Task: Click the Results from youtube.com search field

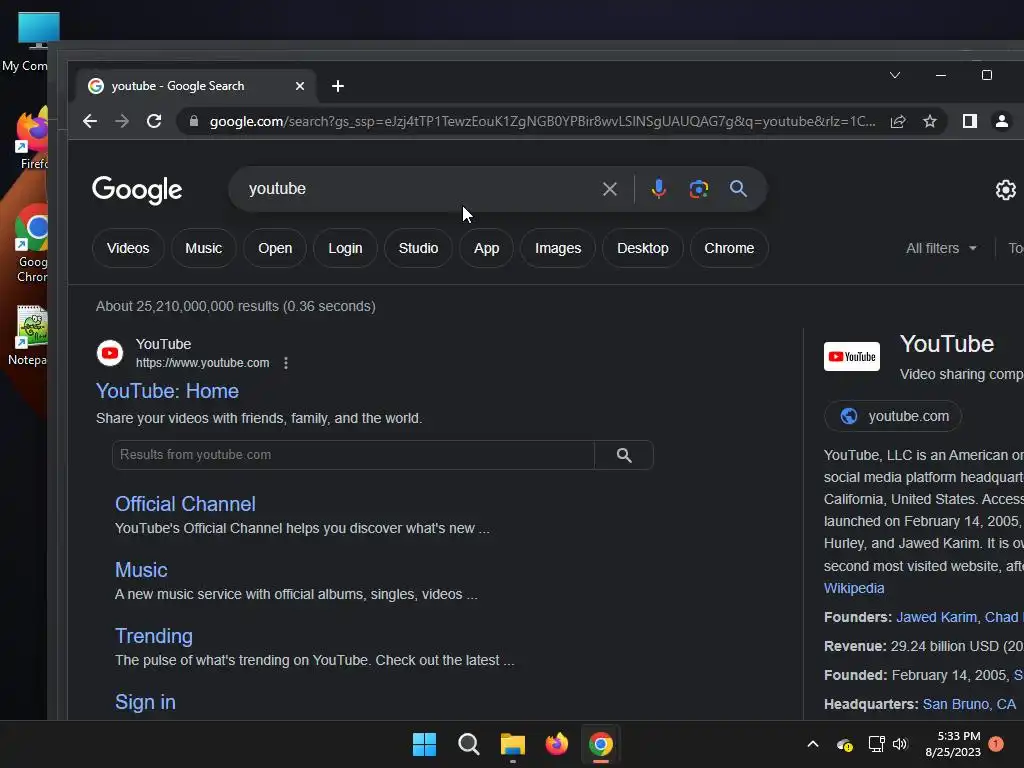Action: click(x=353, y=455)
